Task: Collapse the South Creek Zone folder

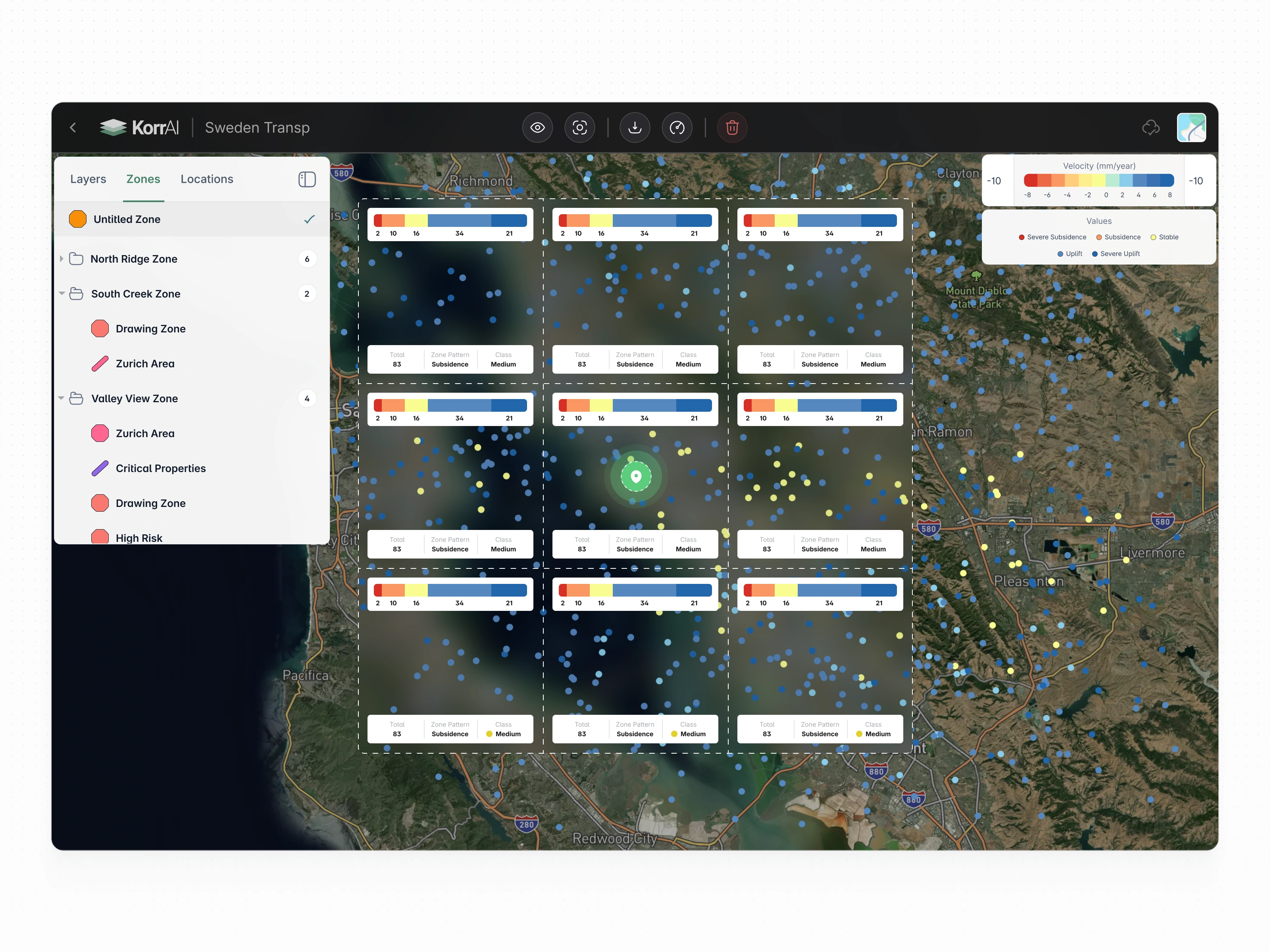Action: coord(62,293)
